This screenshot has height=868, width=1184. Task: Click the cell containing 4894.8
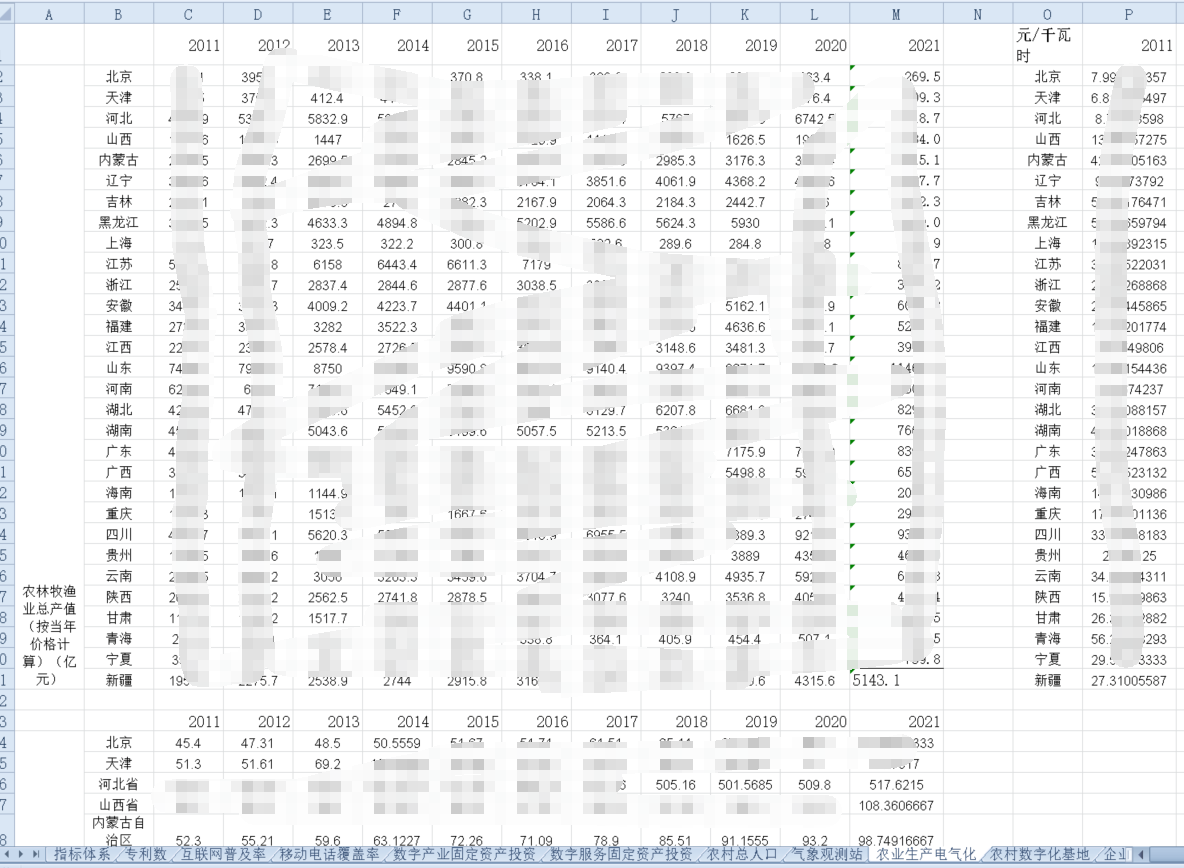pos(396,223)
